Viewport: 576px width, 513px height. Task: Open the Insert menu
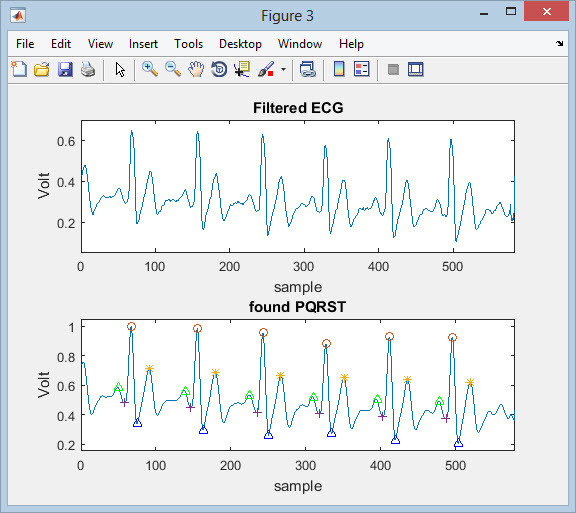tap(143, 44)
